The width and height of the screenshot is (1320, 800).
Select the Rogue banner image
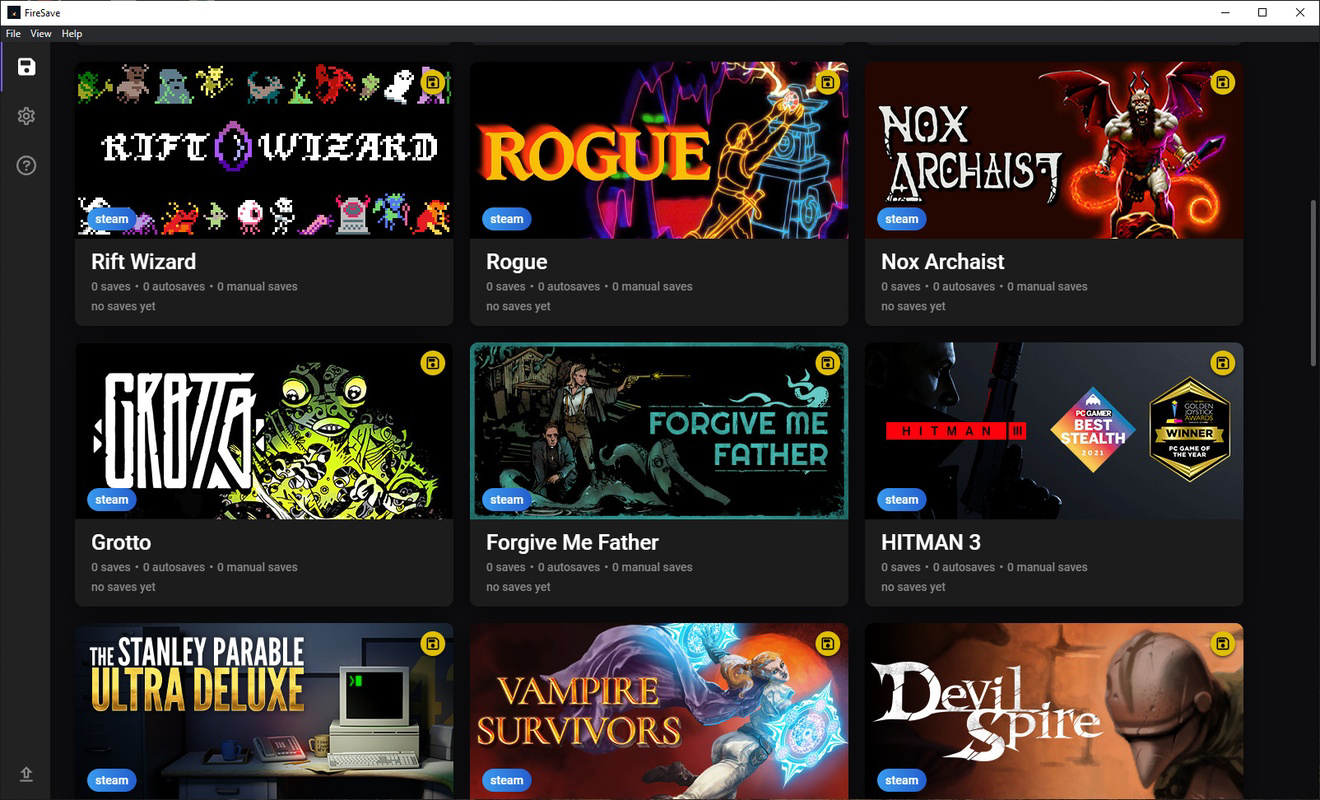pyautogui.click(x=659, y=150)
